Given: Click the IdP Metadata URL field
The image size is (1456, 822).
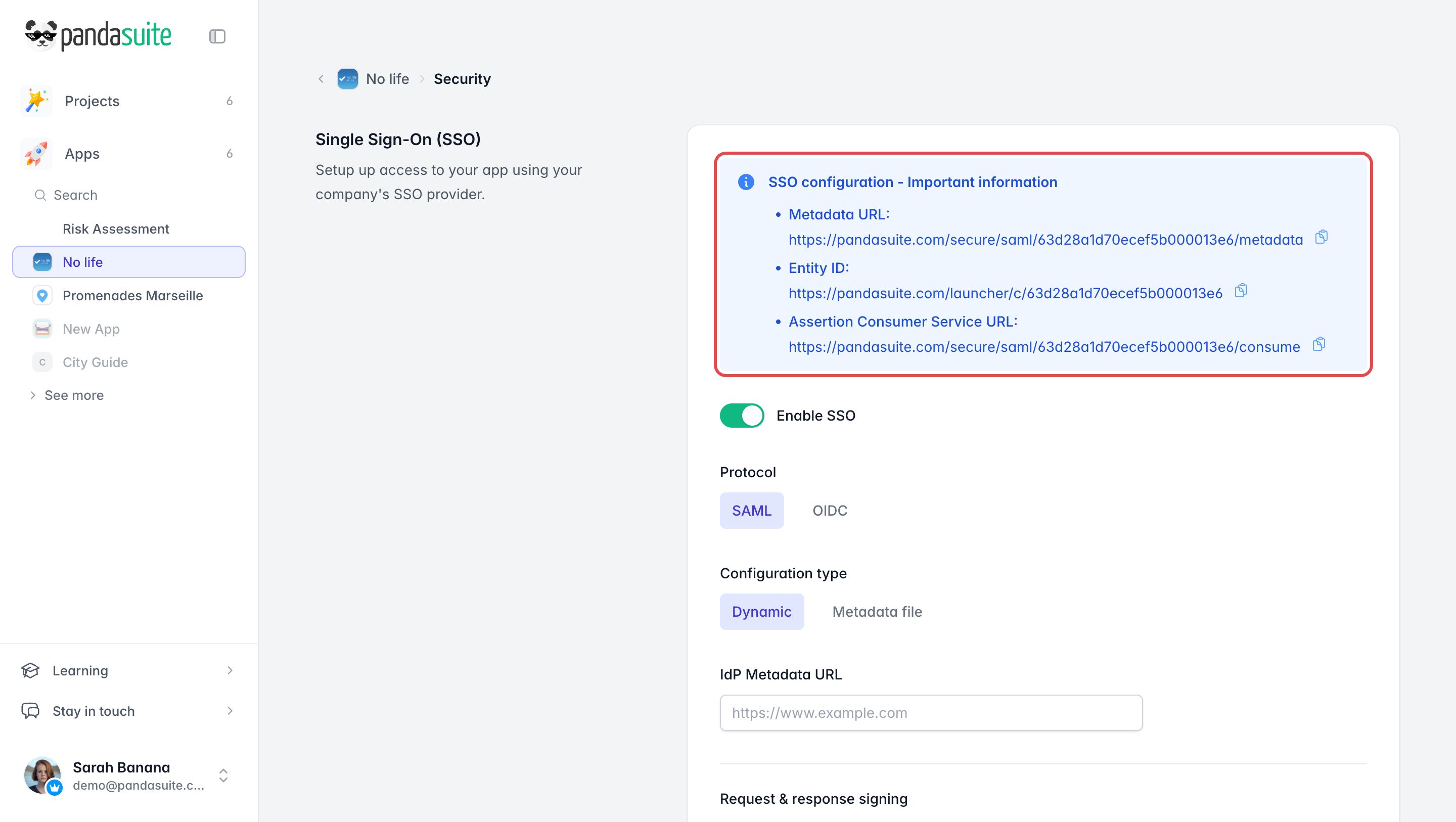Looking at the screenshot, I should [931, 713].
